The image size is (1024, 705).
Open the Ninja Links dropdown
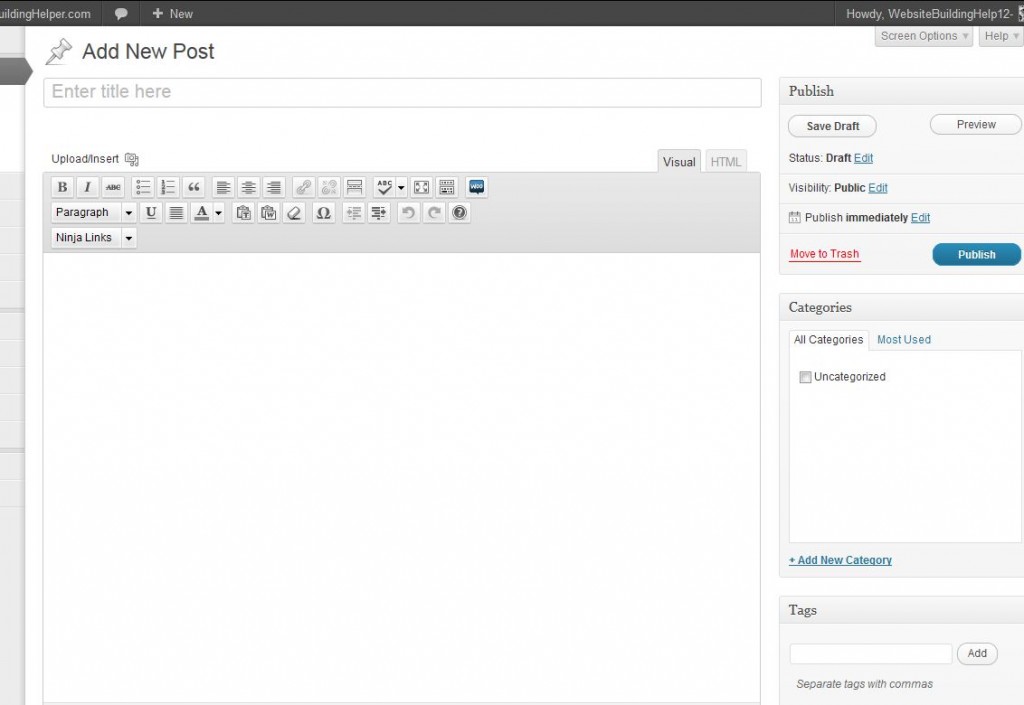[x=93, y=238]
